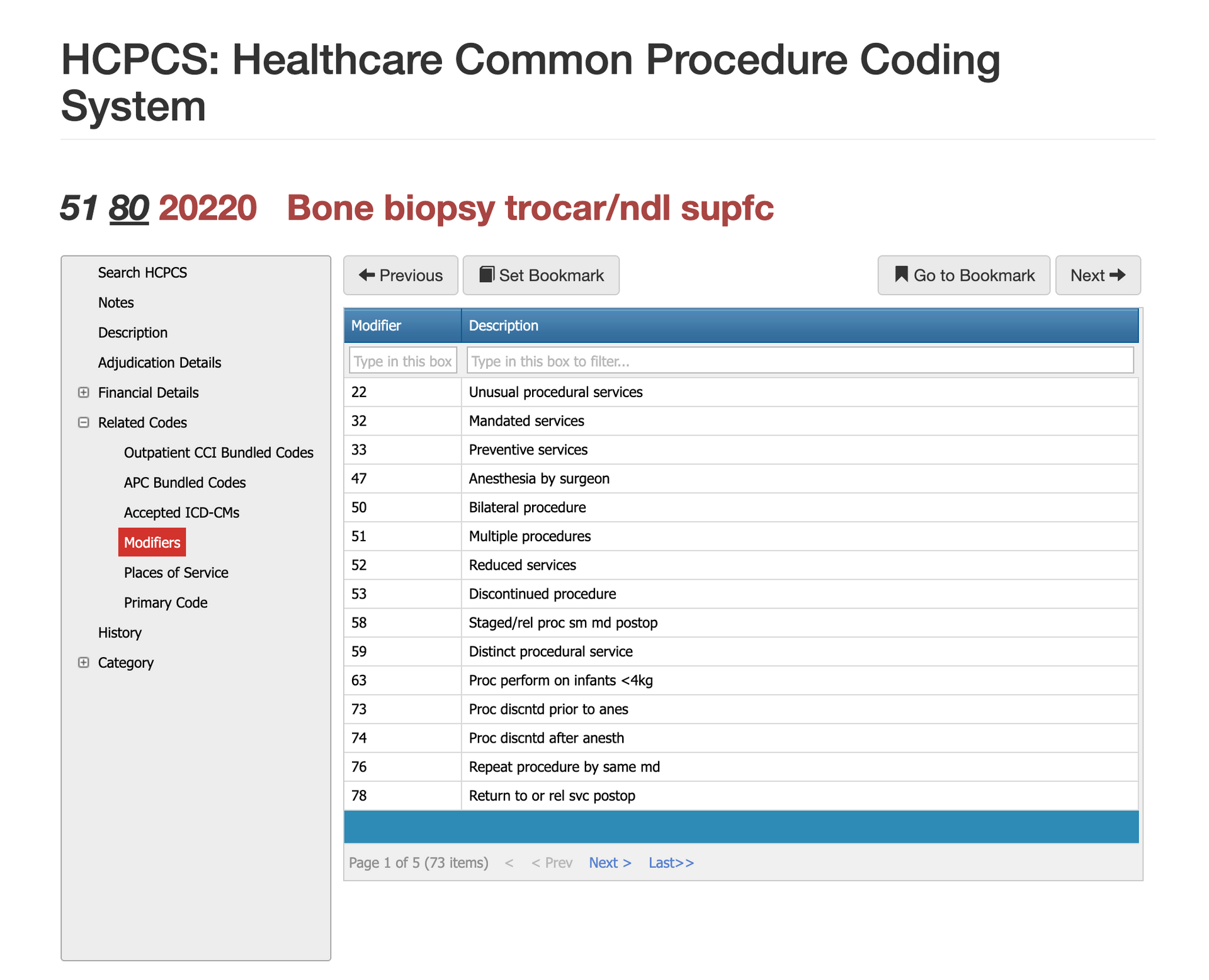Open the Outpatient CCI Bundled Codes section
The height and width of the screenshot is (980, 1209).
tap(219, 453)
